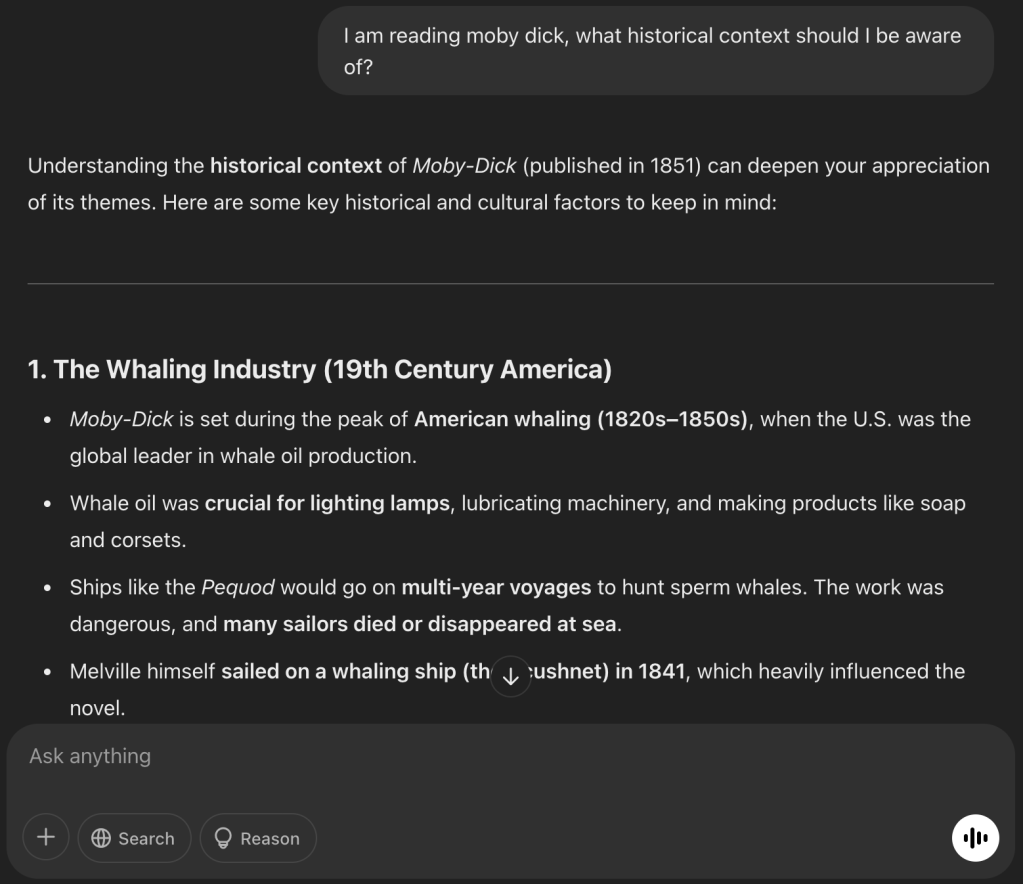The width and height of the screenshot is (1023, 884).
Task: Click the horizontal divider below the intro
Action: (x=510, y=284)
